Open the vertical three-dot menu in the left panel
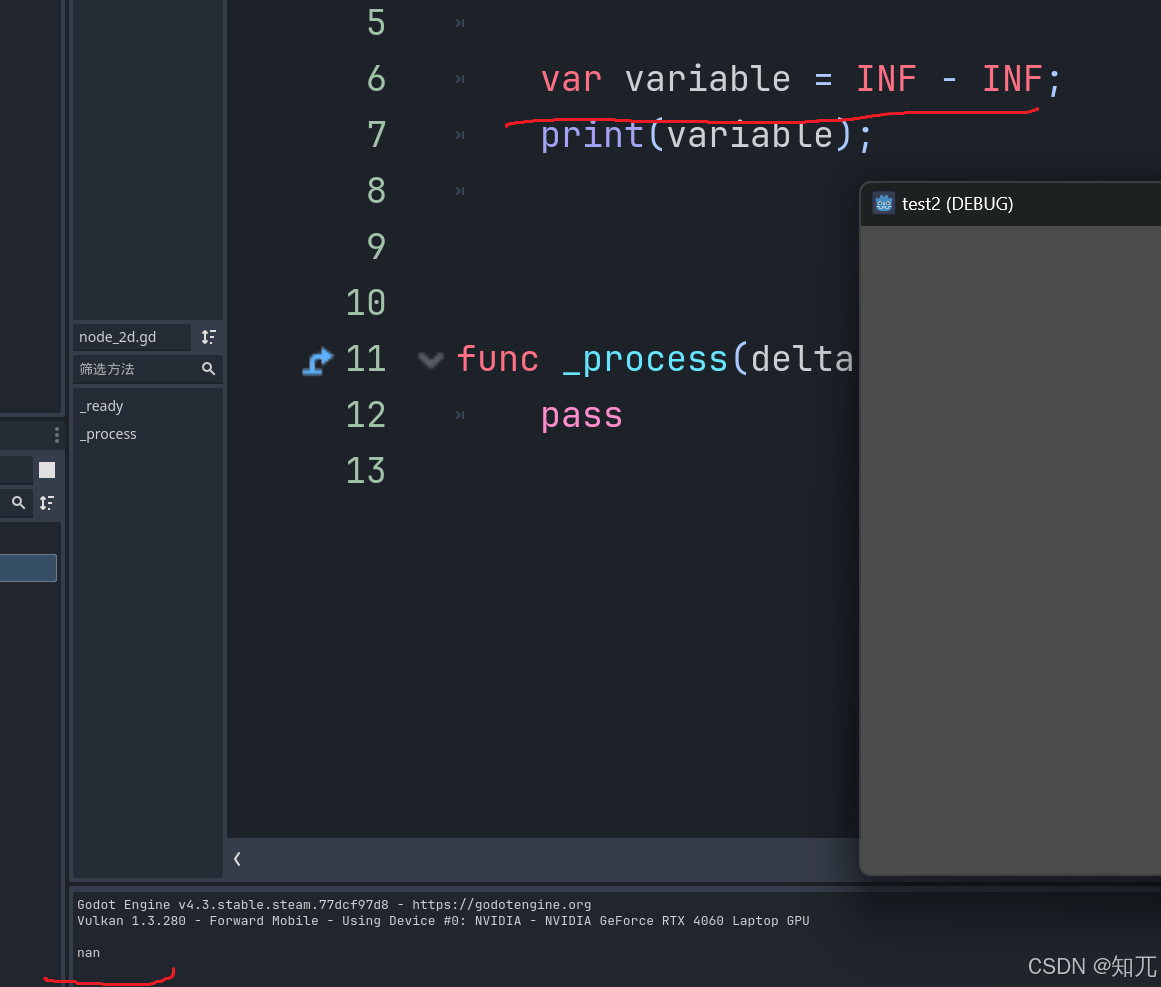The width and height of the screenshot is (1161, 987). [x=56, y=434]
